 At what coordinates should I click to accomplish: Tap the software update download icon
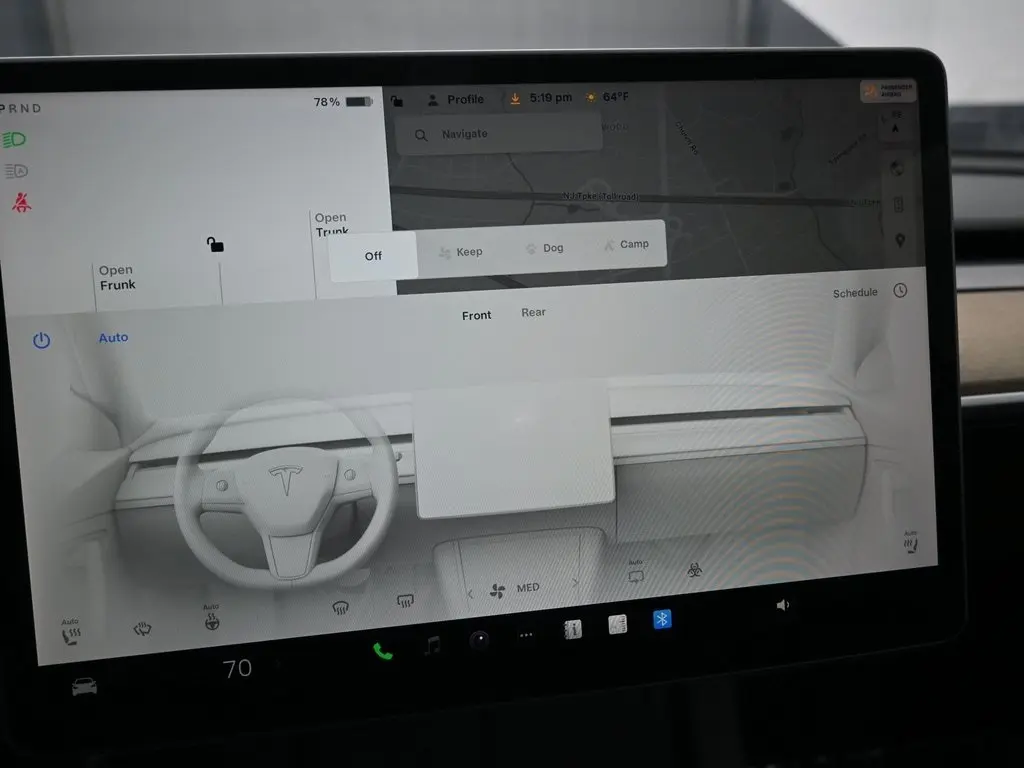click(x=515, y=98)
